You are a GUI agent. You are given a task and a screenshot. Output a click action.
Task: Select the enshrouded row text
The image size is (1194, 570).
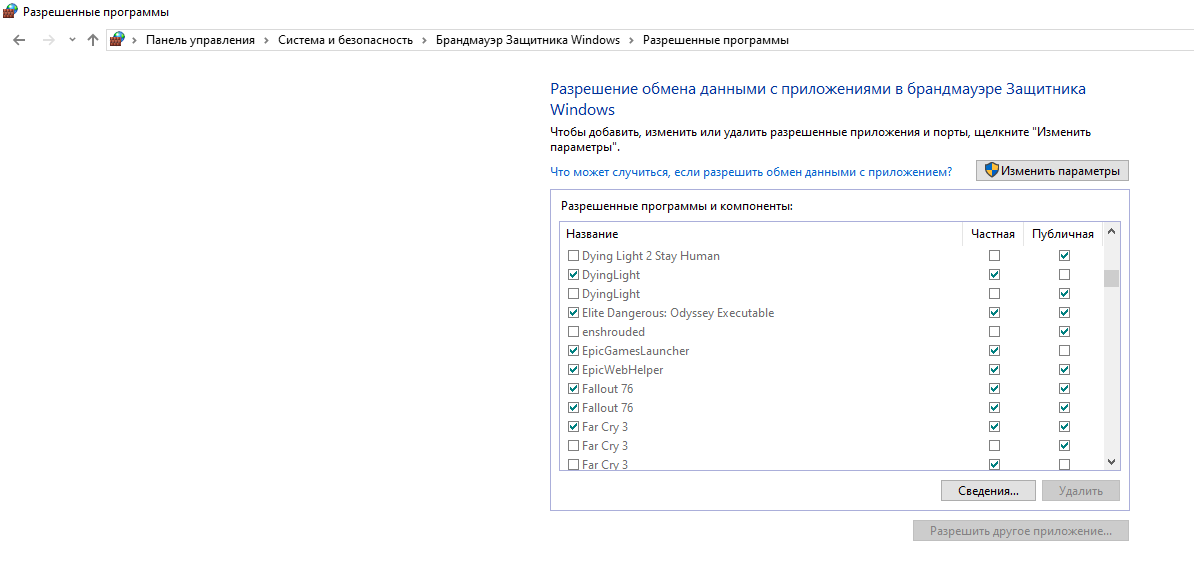tap(613, 332)
